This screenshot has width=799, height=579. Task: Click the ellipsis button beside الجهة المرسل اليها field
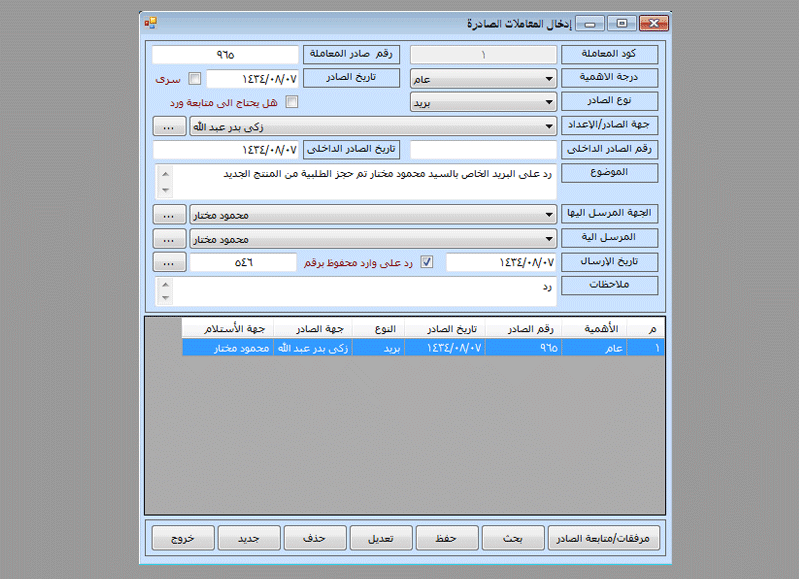169,215
